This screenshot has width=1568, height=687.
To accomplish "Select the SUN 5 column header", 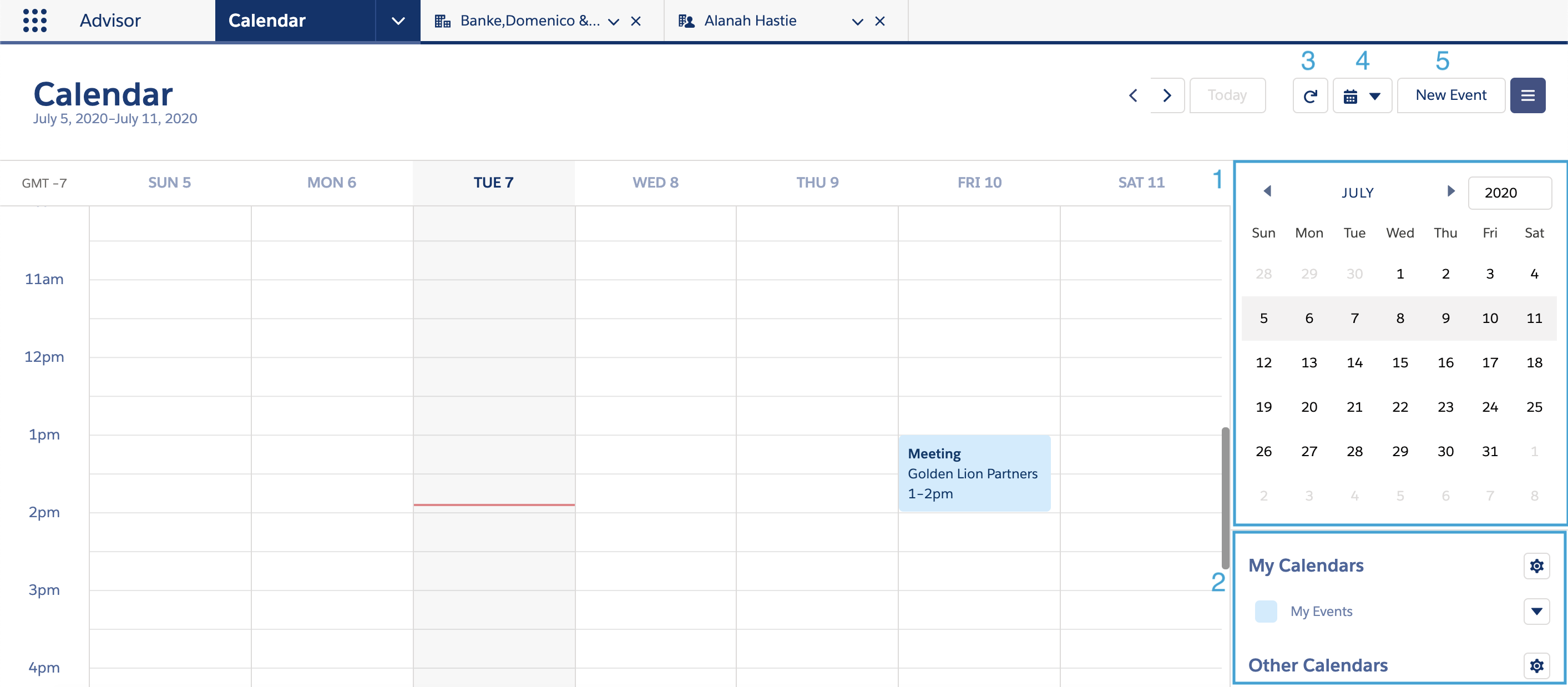I will click(169, 183).
